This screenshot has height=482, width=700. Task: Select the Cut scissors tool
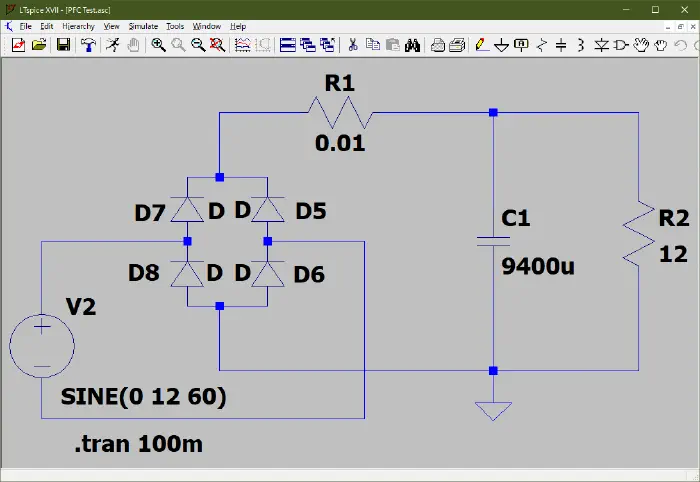[x=352, y=45]
